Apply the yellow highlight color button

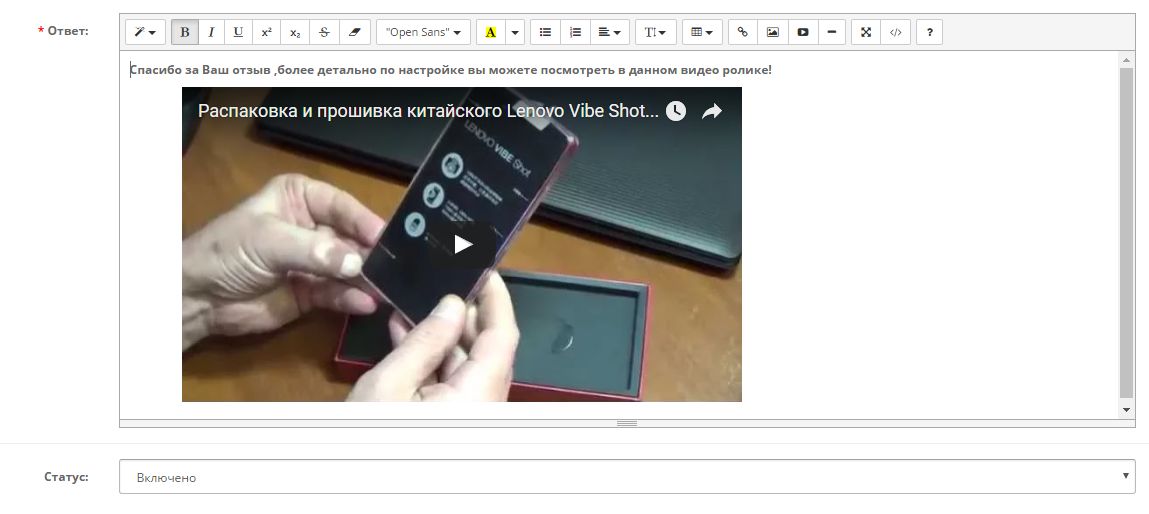491,32
